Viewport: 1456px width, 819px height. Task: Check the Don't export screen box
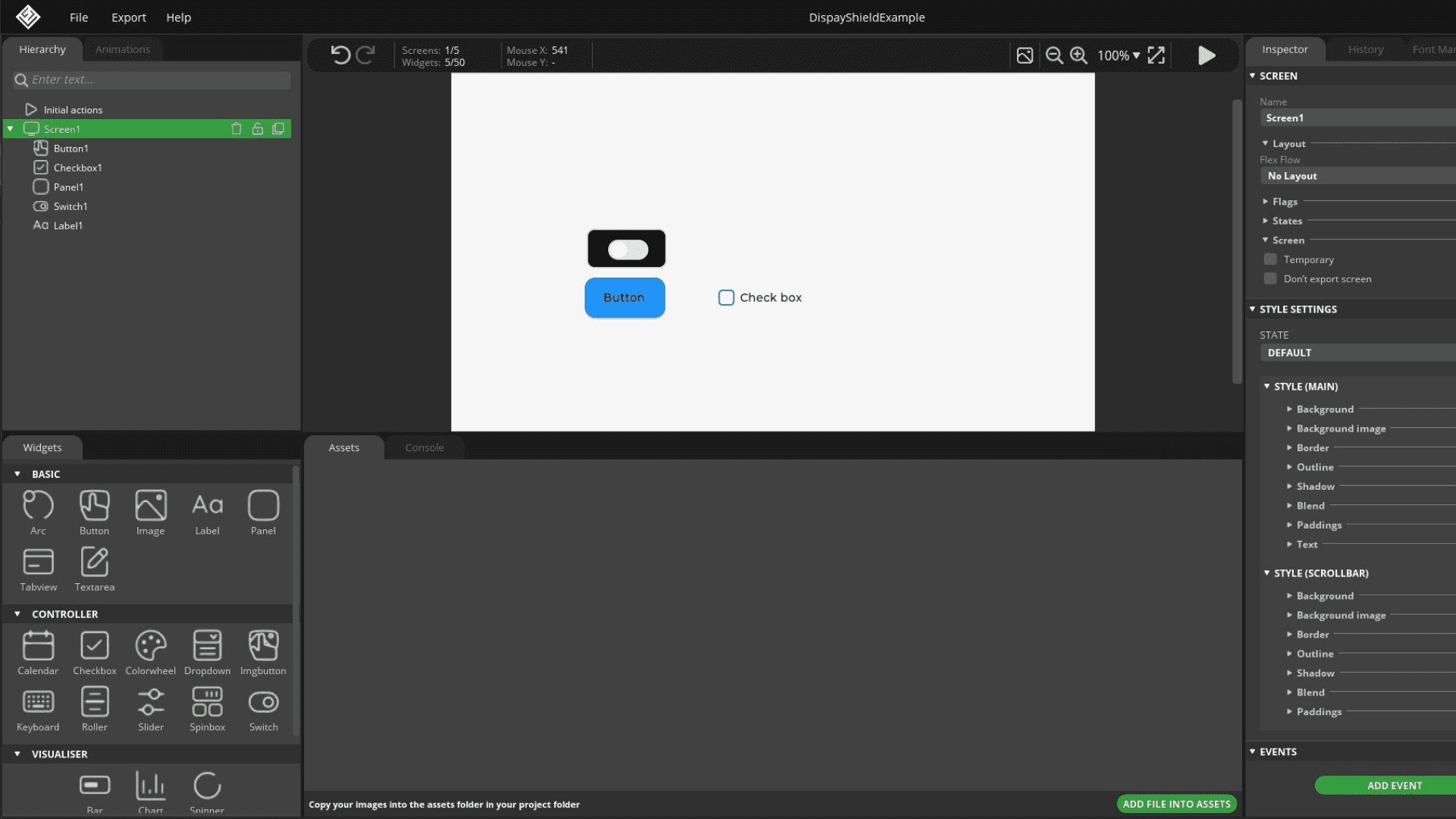1270,279
